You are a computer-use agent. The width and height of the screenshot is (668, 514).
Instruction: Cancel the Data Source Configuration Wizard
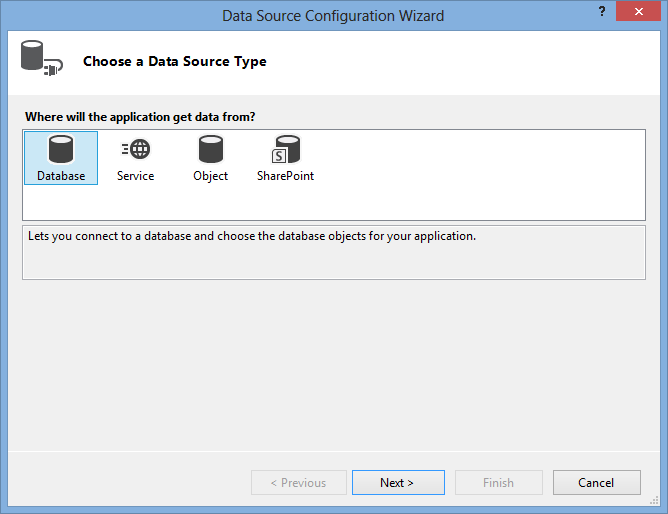(x=596, y=483)
